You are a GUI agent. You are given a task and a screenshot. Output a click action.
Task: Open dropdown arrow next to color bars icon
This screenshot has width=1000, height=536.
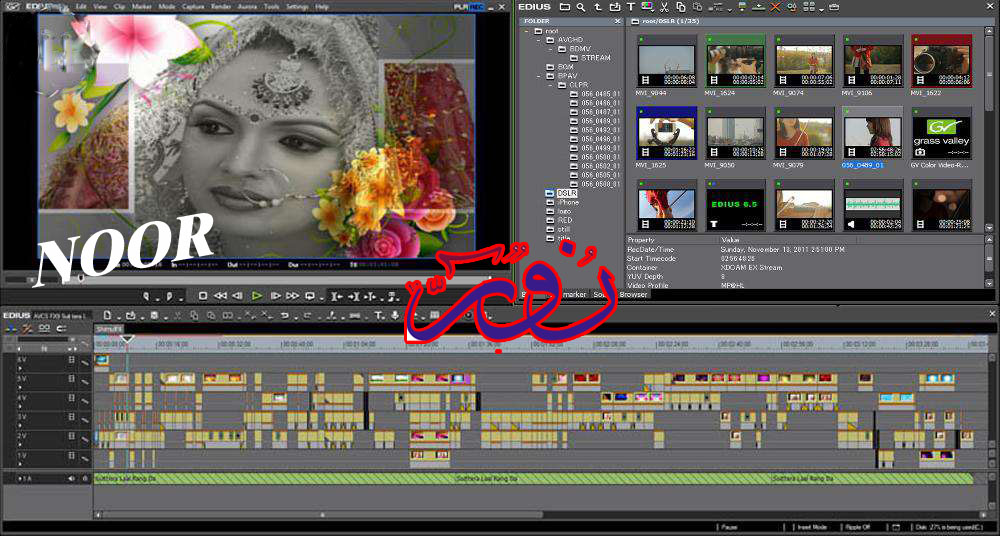[x=655, y=9]
